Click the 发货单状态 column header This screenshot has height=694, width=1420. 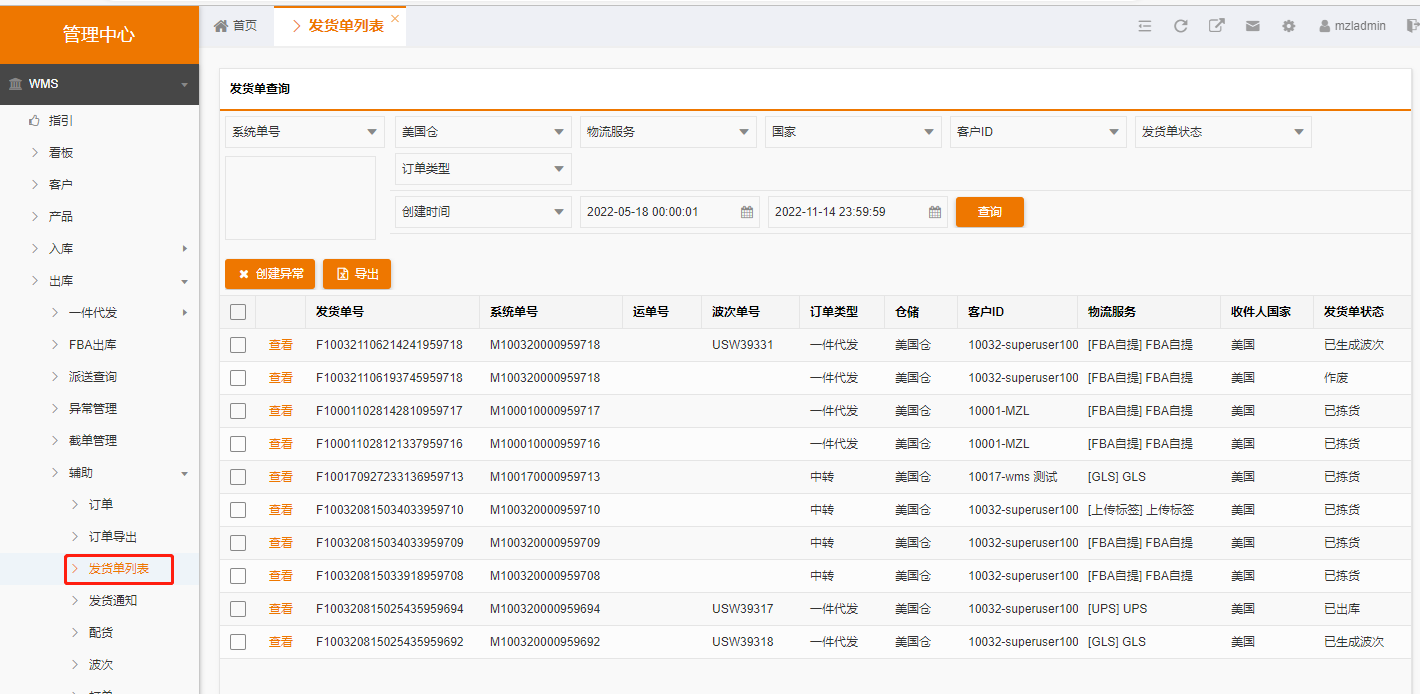point(1354,312)
